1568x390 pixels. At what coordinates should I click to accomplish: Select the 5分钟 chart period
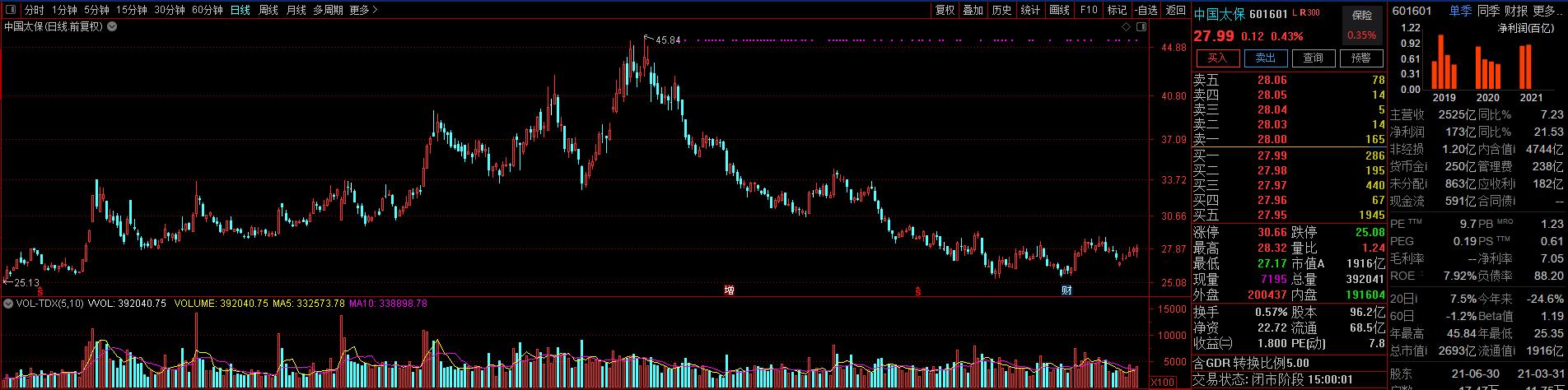click(96, 10)
